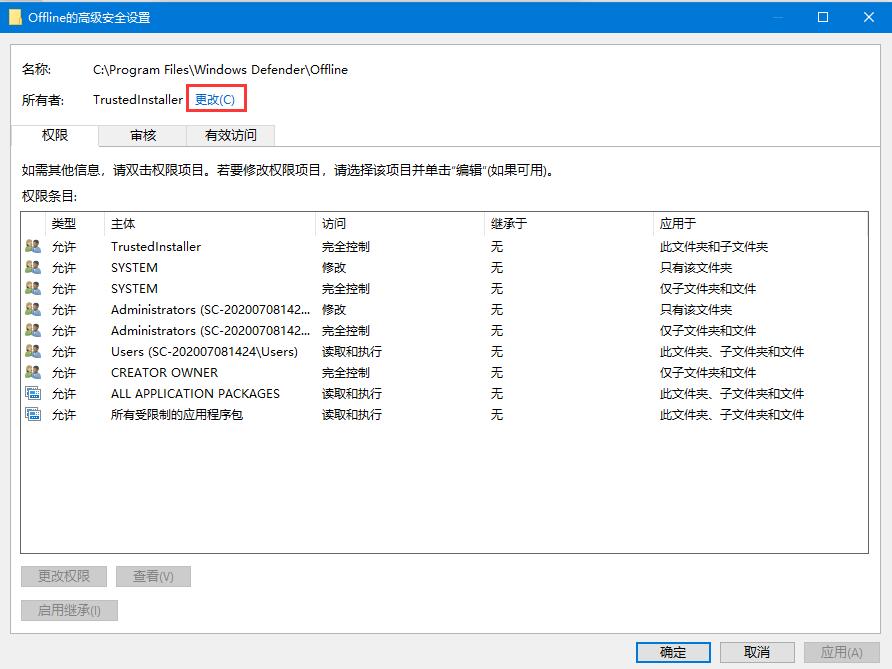Click the 启用继承(I) button
Screen dimensions: 892x669
(68, 610)
